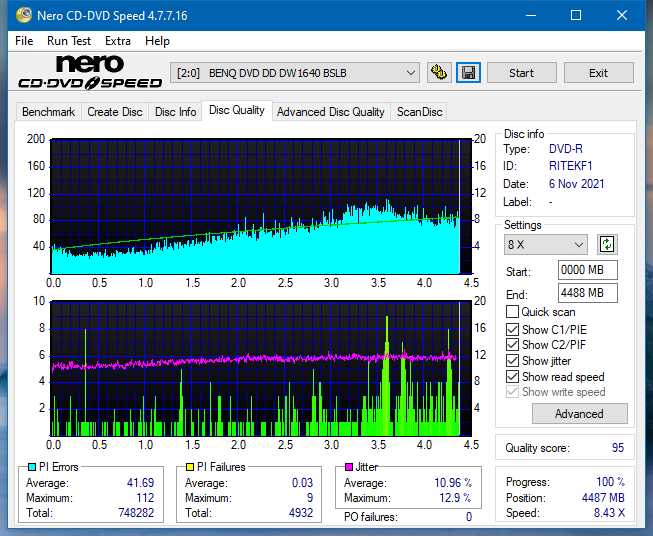This screenshot has height=536, width=653.
Task: Click the End MB input field
Action: click(x=587, y=293)
